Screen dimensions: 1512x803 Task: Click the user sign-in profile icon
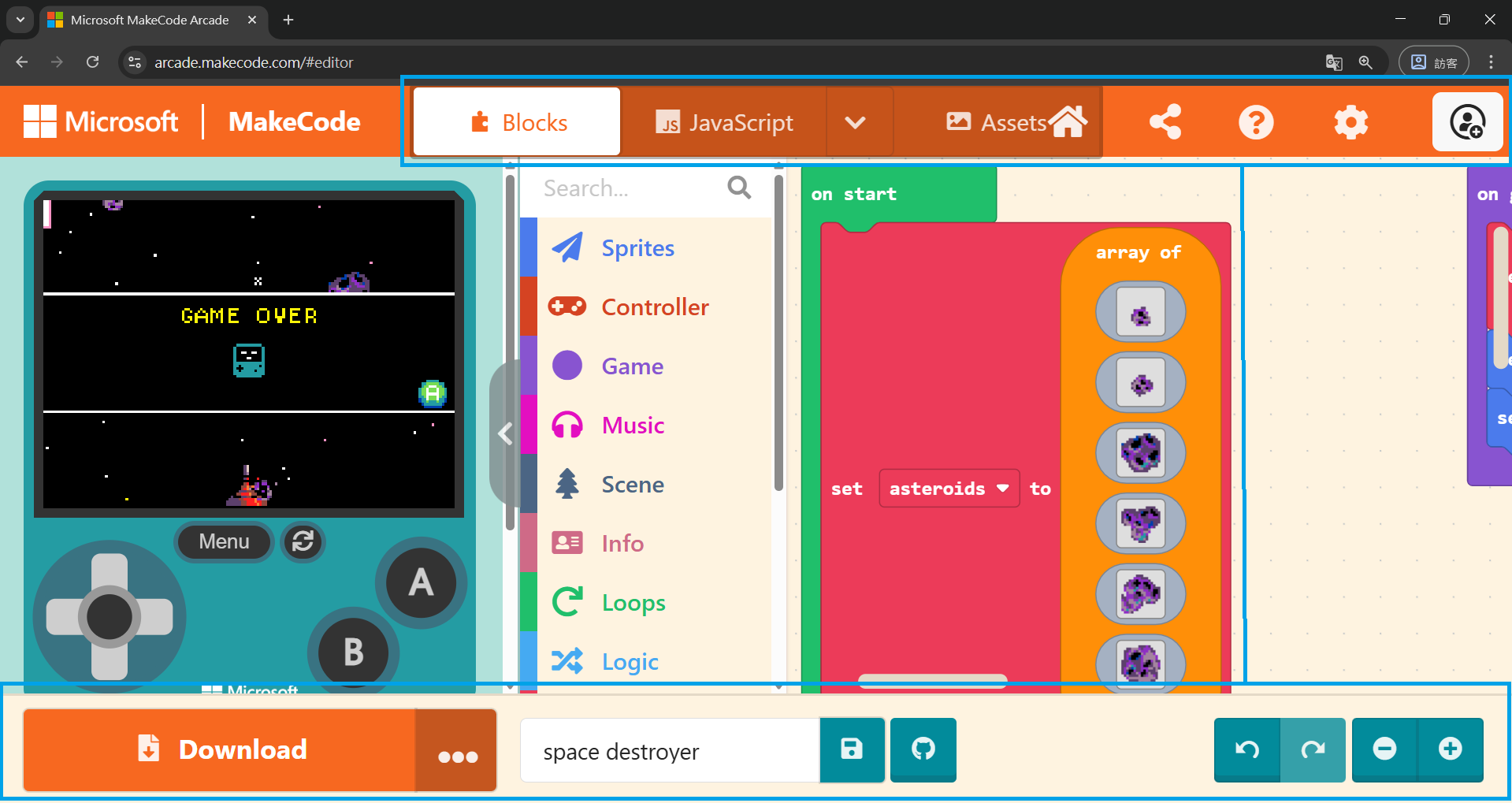[x=1467, y=122]
